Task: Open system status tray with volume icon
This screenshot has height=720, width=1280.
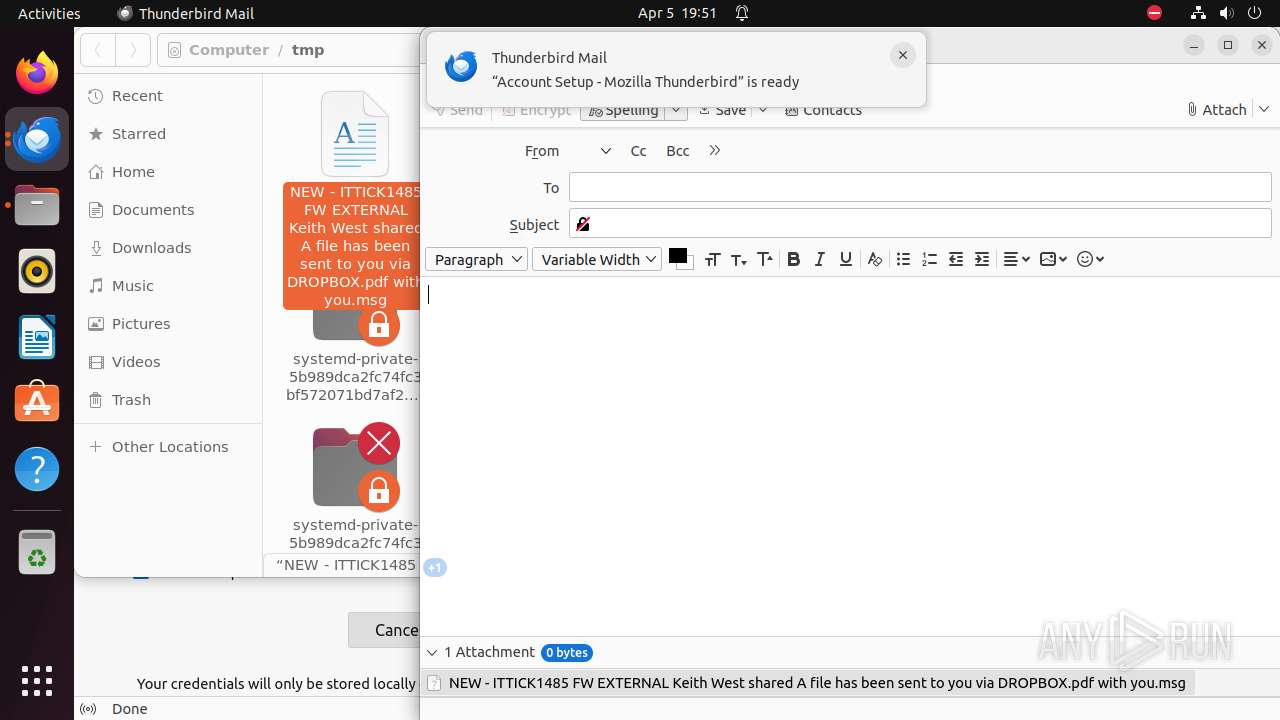Action: (x=1227, y=13)
